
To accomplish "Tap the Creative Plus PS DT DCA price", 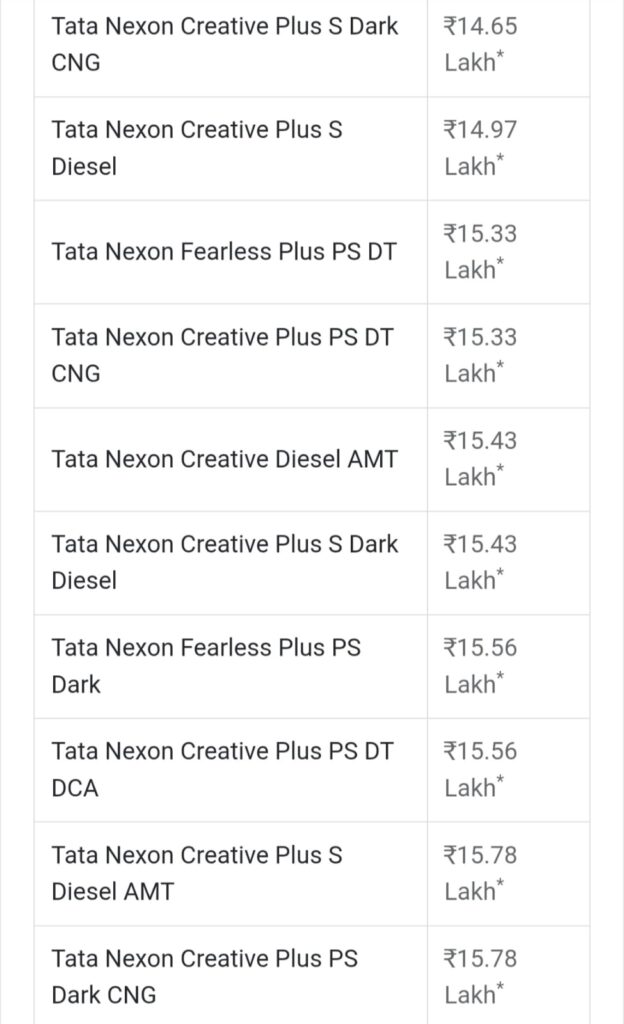I will (481, 769).
